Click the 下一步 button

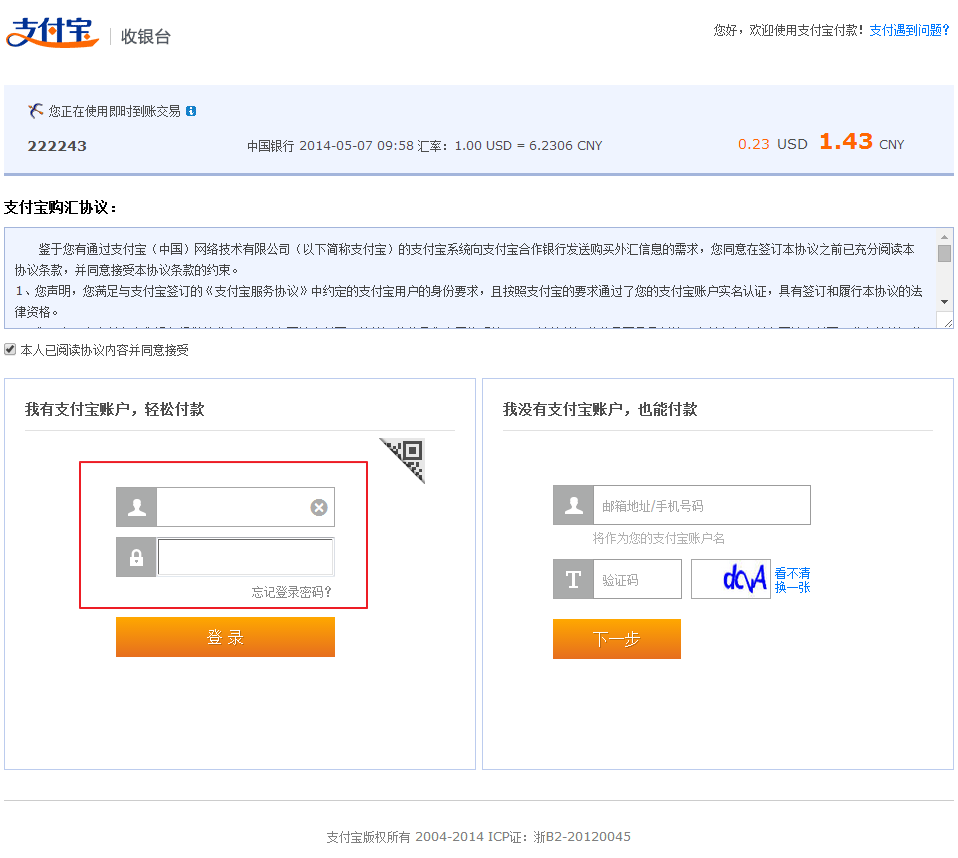(616, 639)
